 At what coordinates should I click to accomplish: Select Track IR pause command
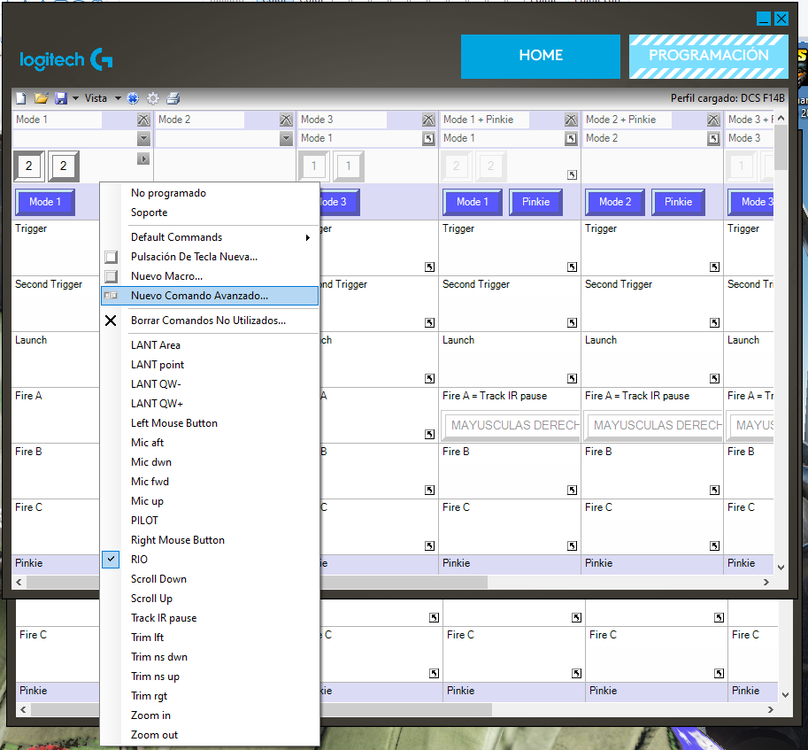[210, 618]
